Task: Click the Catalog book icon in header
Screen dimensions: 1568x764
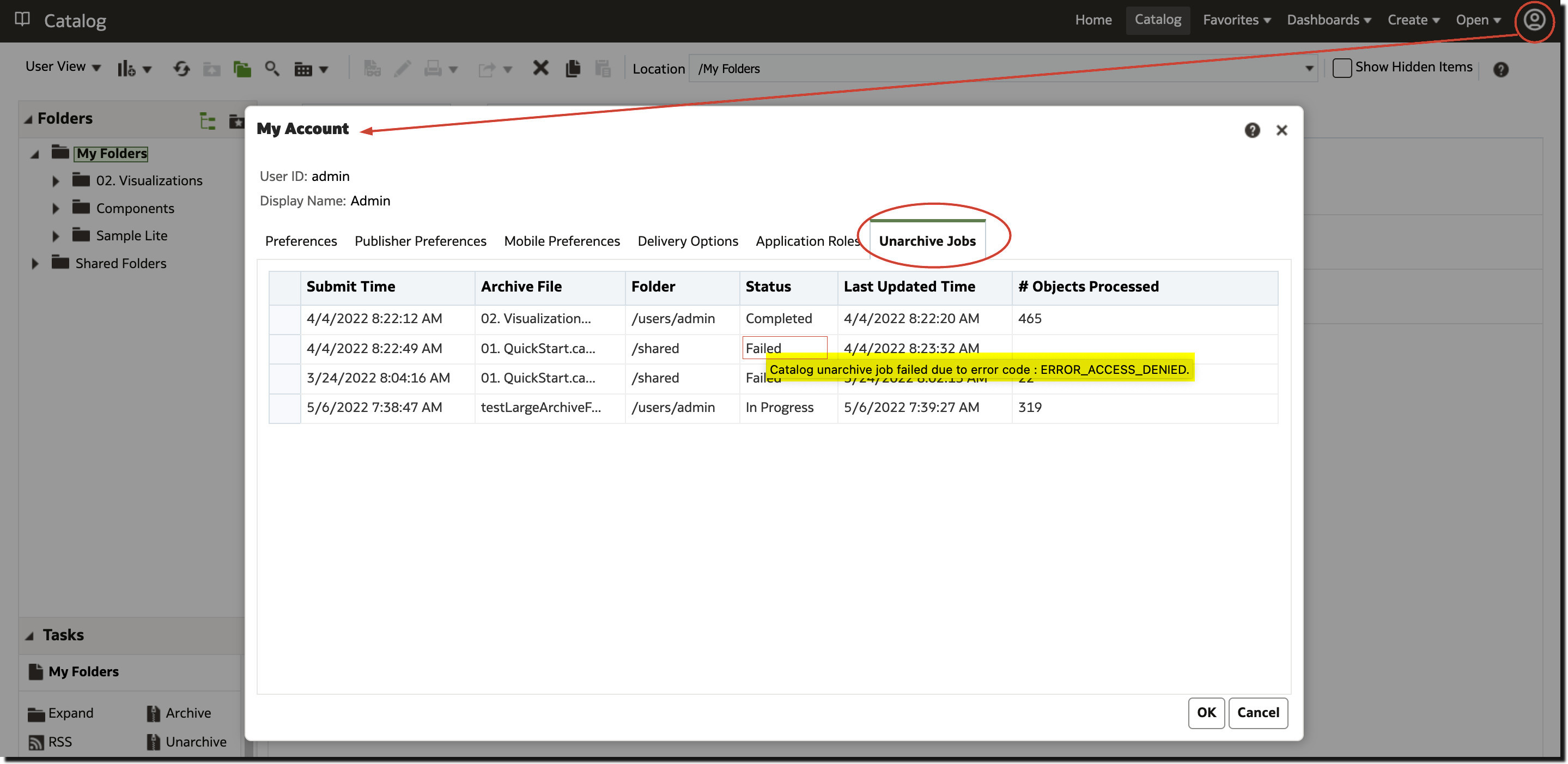Action: [22, 20]
